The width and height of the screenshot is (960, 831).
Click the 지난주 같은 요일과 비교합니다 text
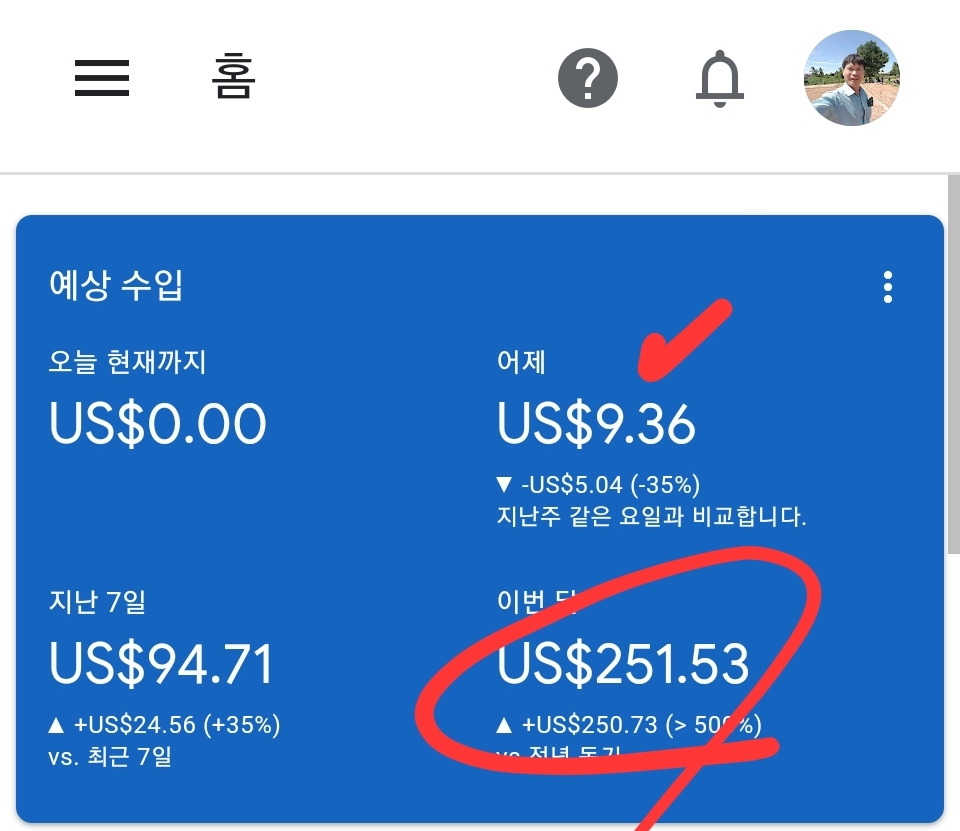coord(651,516)
